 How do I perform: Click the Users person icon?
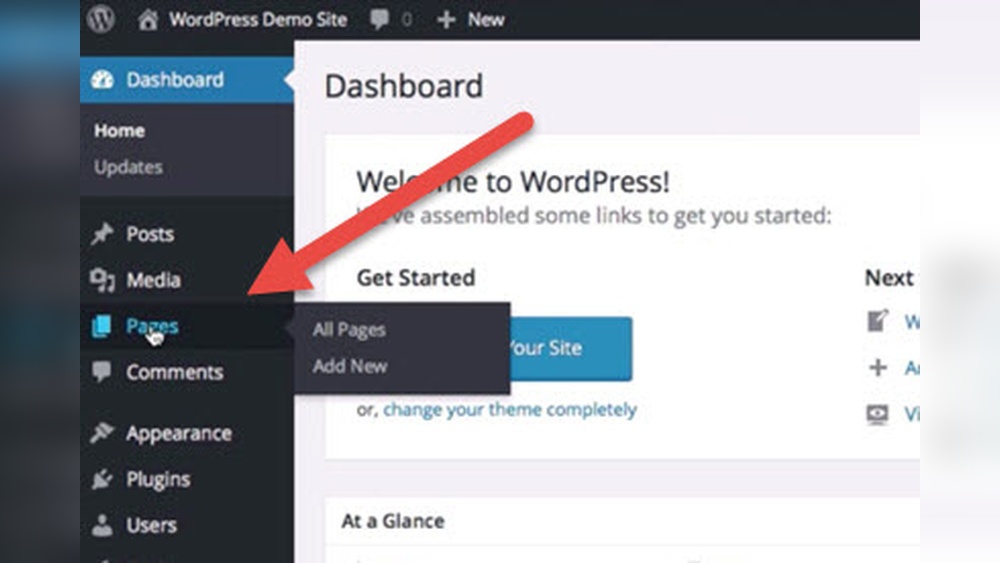[x=101, y=525]
